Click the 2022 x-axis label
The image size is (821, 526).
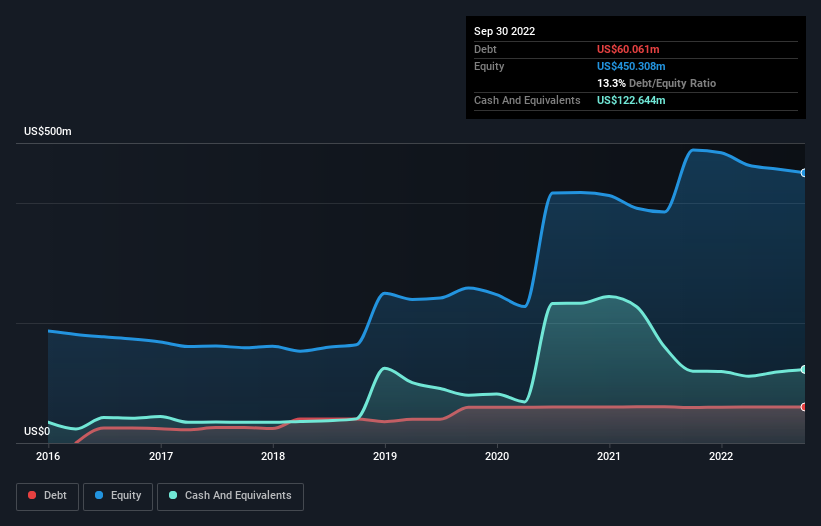tap(721, 456)
